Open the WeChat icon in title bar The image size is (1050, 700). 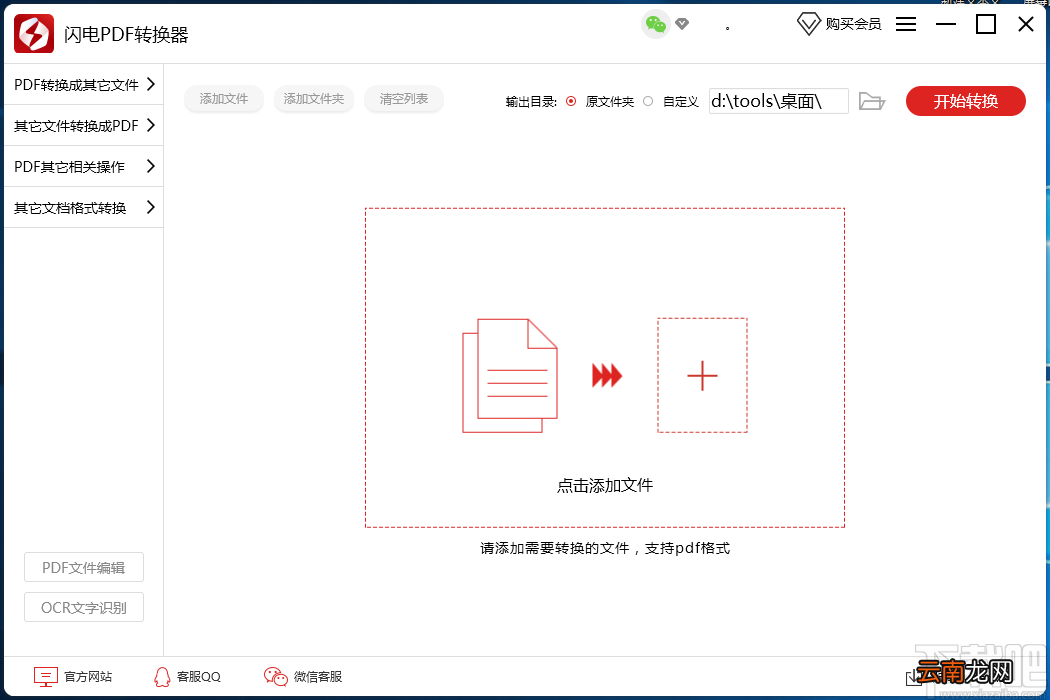[x=656, y=25]
